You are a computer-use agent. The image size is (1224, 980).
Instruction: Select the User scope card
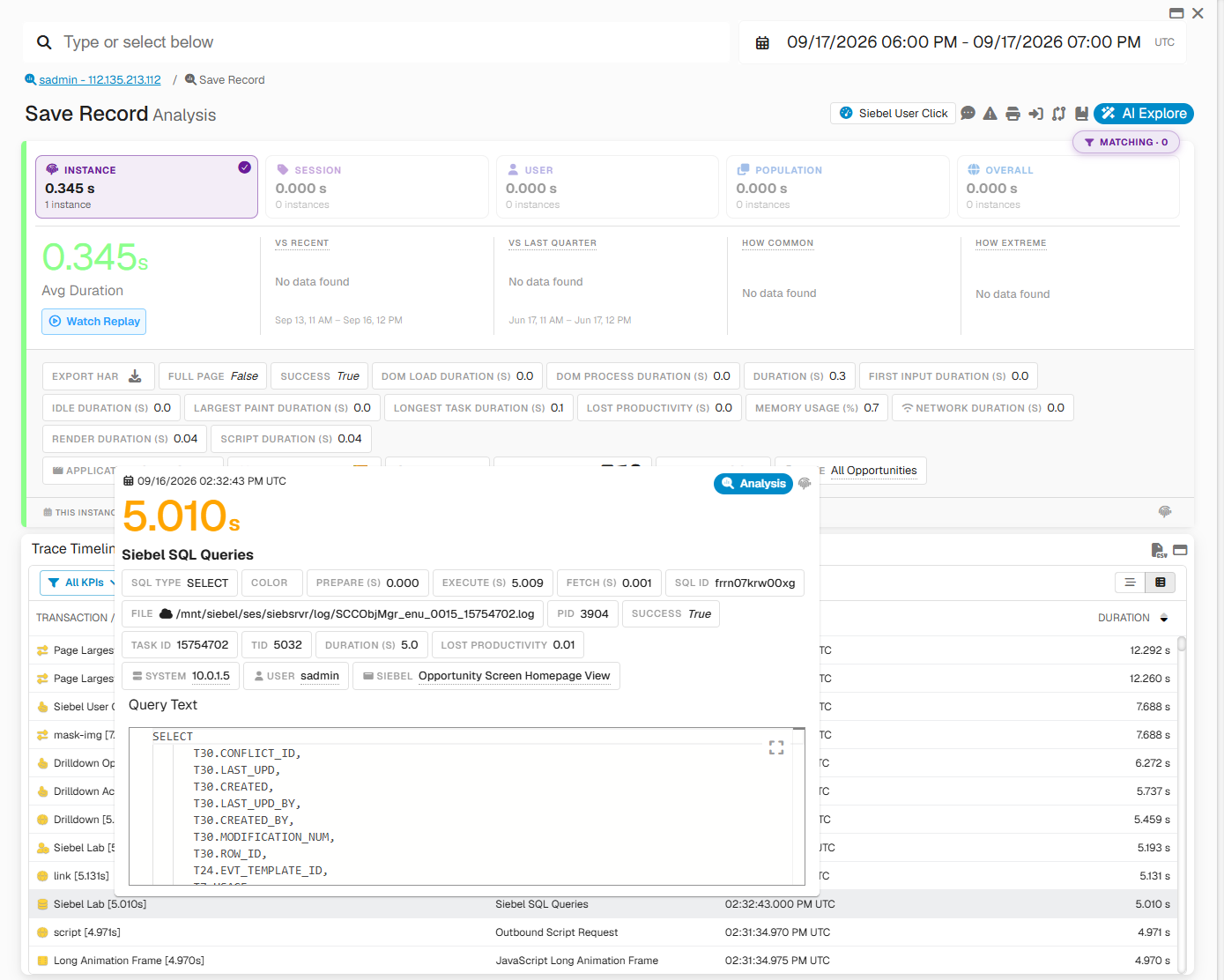pos(607,187)
